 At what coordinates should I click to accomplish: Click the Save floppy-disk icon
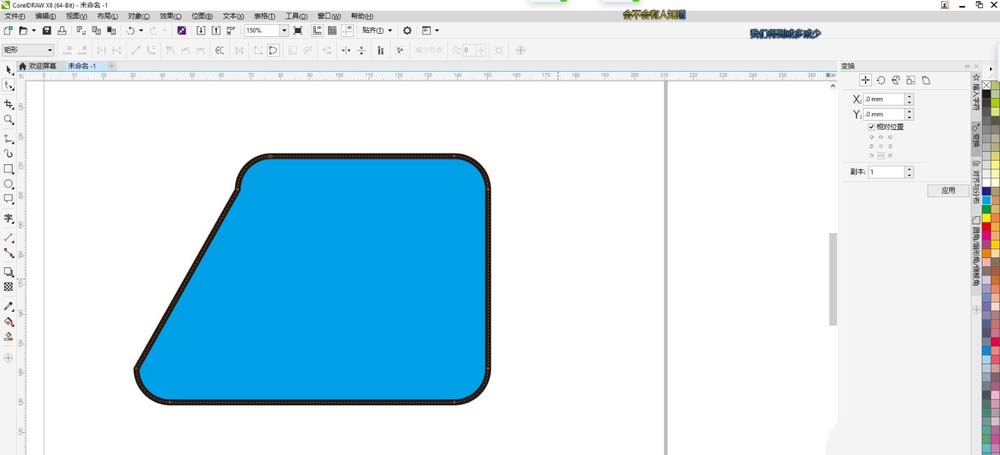click(x=47, y=30)
